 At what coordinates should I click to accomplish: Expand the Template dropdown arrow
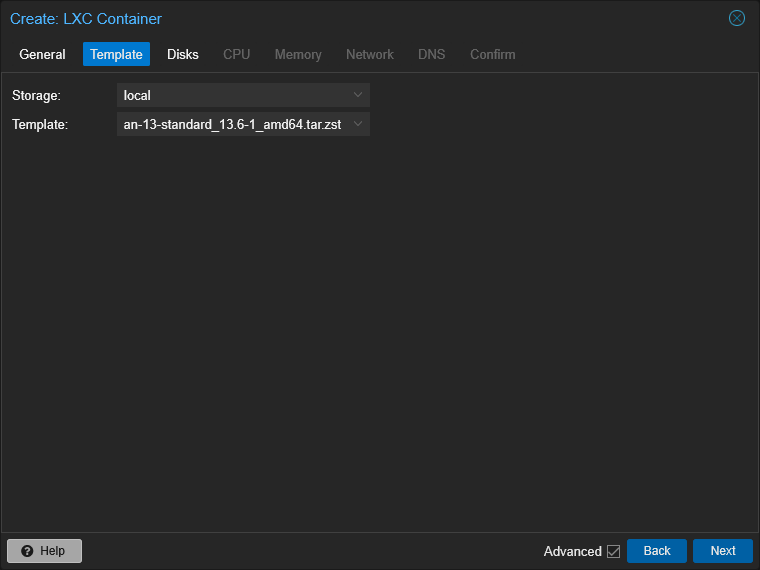coord(358,124)
